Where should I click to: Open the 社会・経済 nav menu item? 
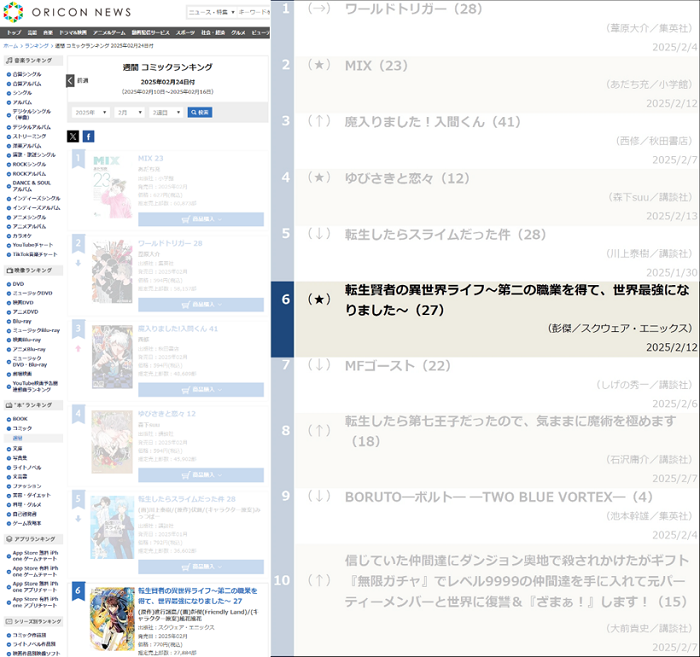pos(212,33)
